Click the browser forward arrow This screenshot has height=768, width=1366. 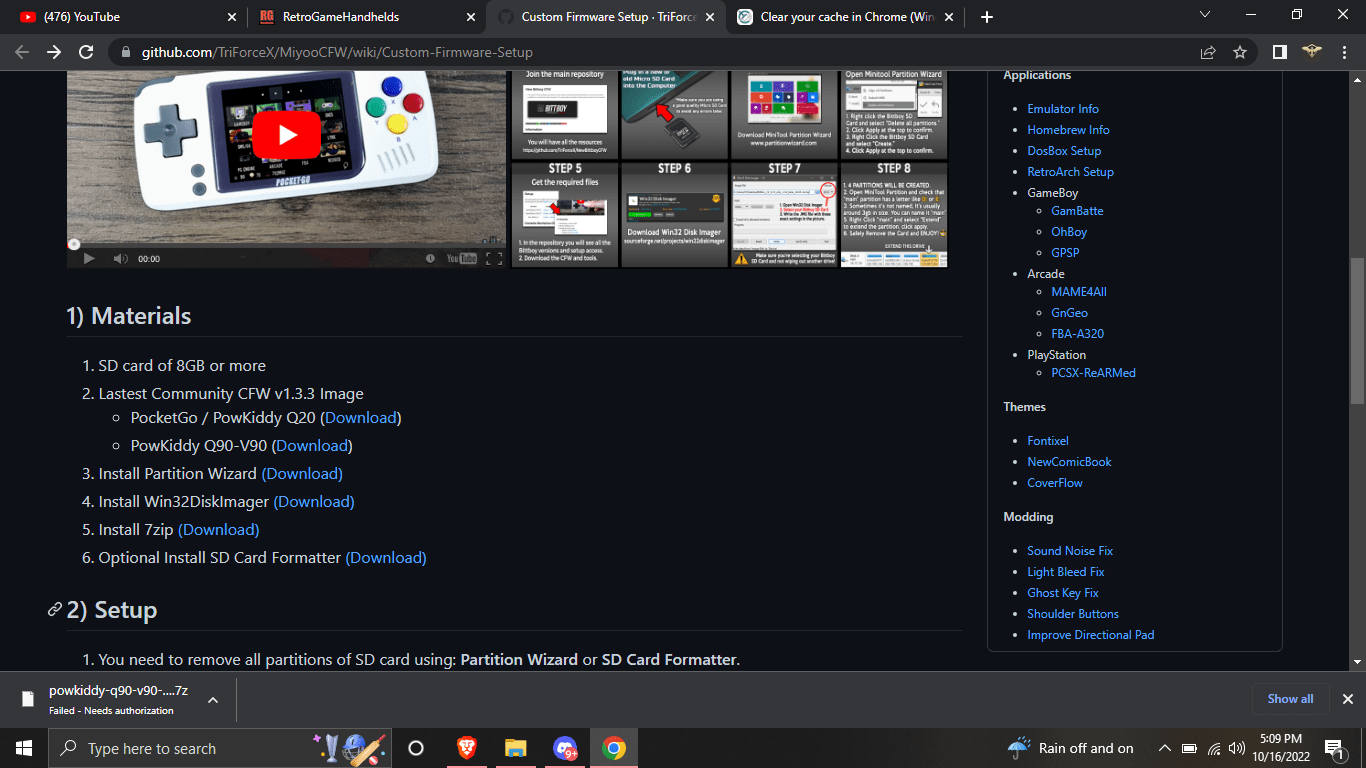(54, 52)
